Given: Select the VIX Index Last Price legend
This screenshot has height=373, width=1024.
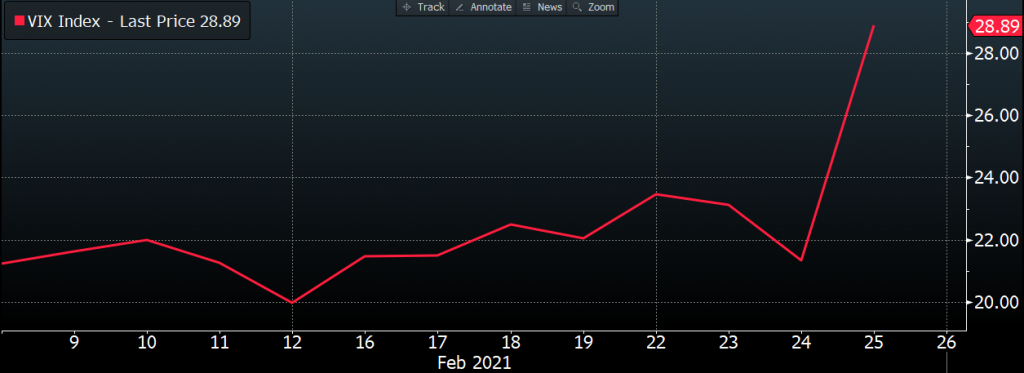Looking at the screenshot, I should click(x=127, y=22).
